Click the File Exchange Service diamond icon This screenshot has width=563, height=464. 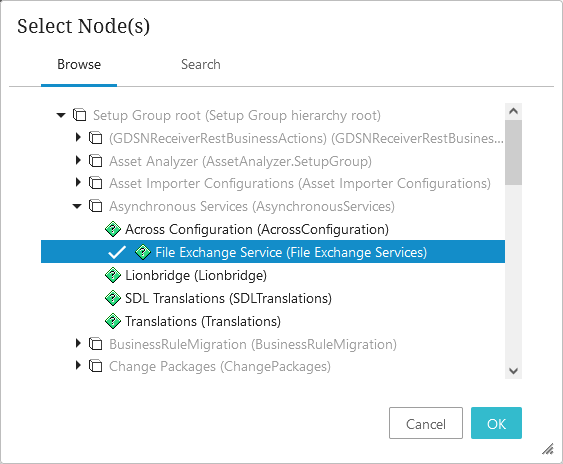(143, 252)
